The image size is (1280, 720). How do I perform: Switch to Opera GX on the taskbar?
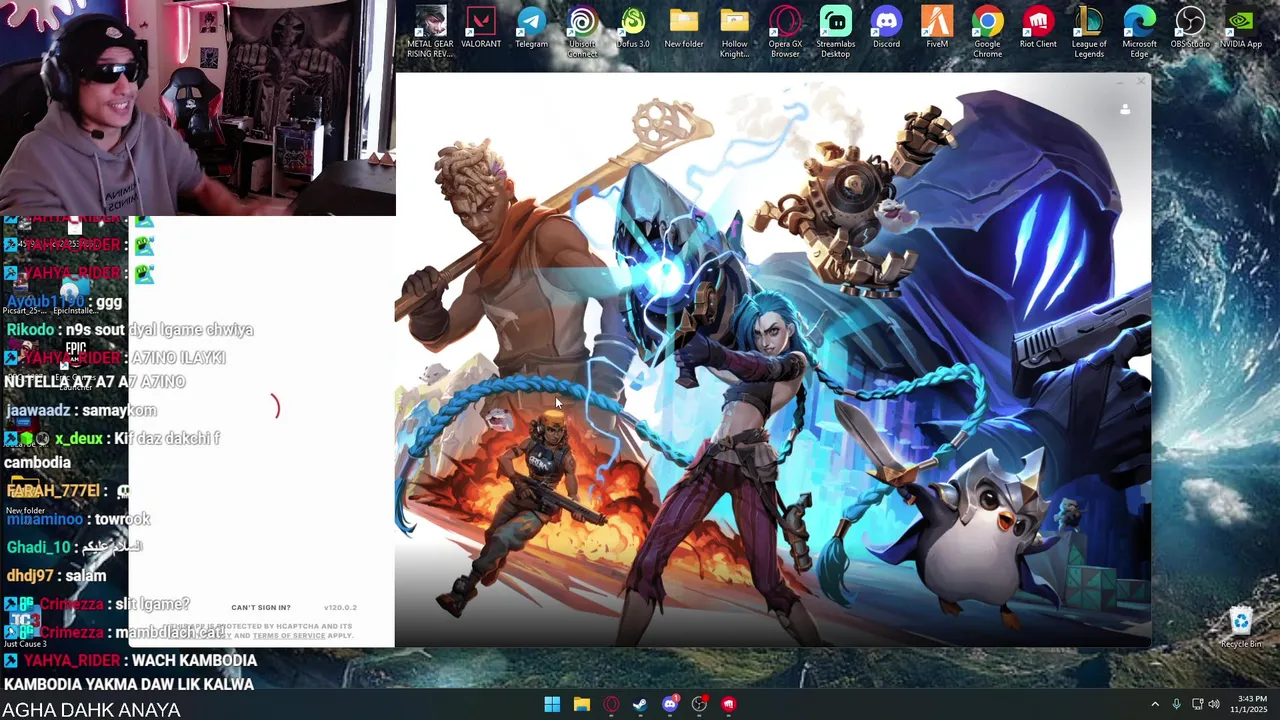point(611,704)
